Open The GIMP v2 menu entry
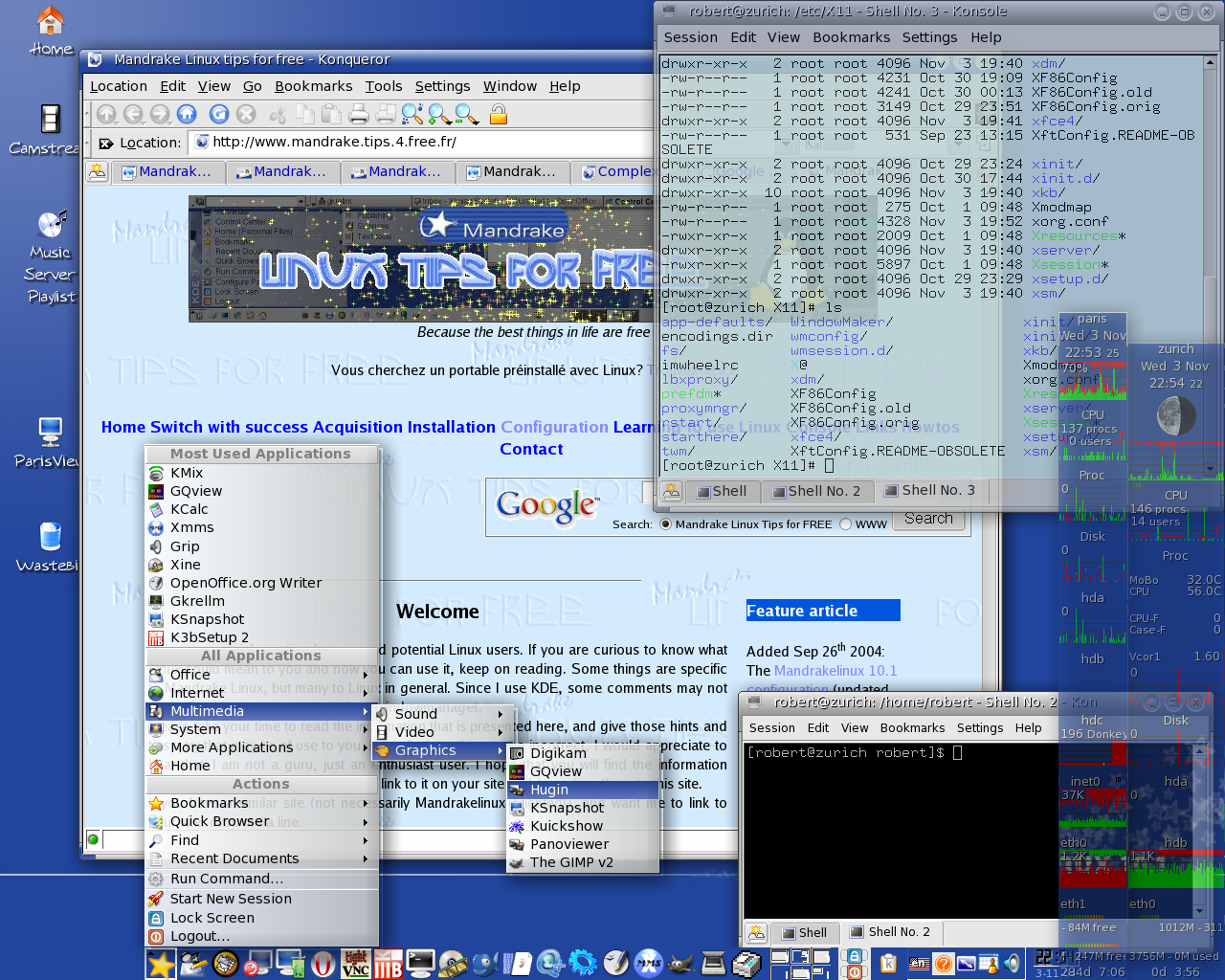1225x980 pixels. click(x=582, y=862)
